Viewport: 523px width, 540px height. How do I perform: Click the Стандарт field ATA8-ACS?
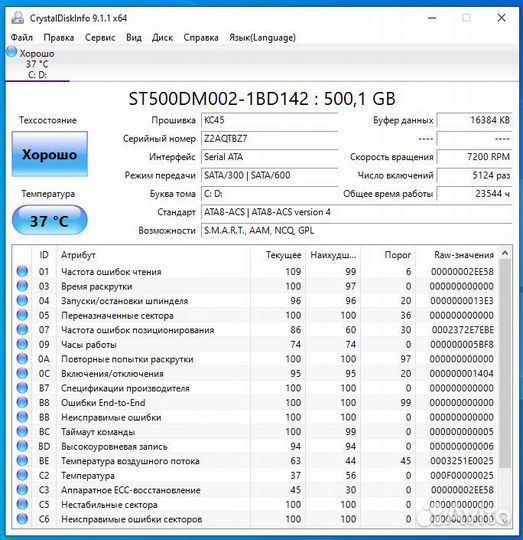coord(356,212)
